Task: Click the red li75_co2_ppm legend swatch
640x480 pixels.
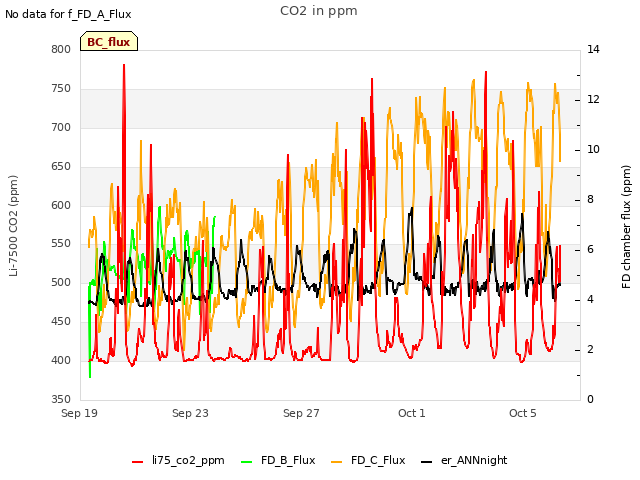Action: [138, 462]
